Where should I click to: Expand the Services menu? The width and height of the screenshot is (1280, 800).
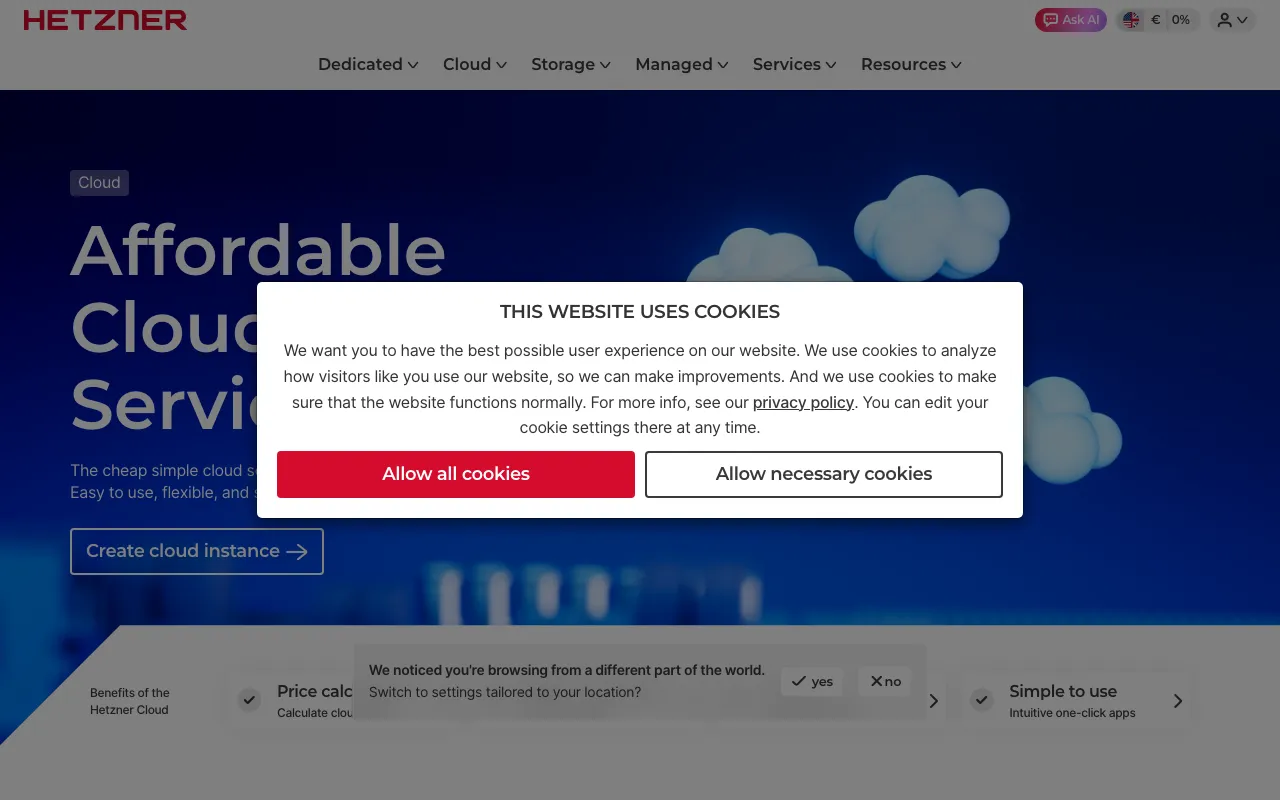[795, 64]
